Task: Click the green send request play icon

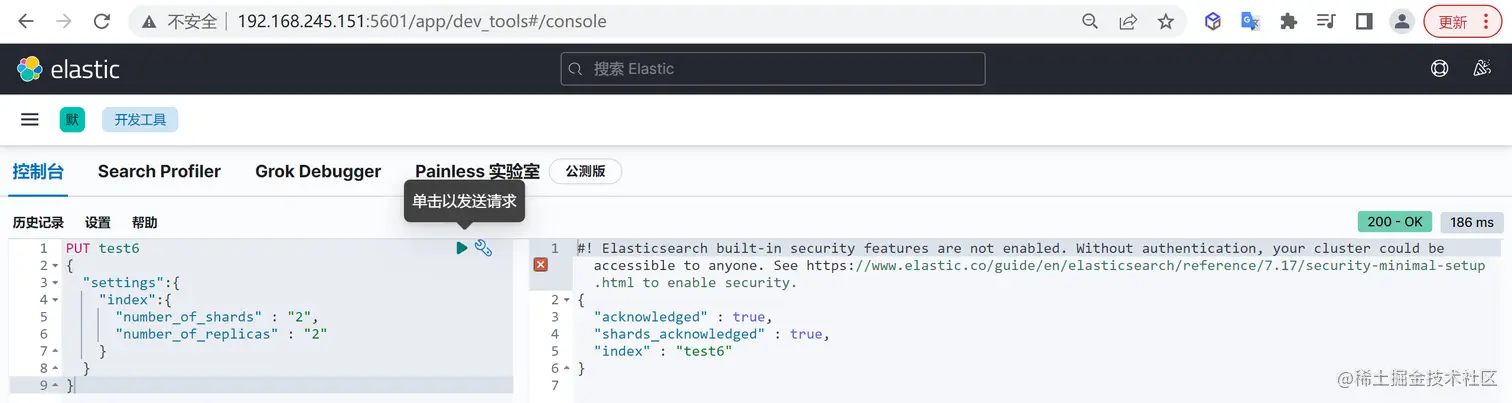Action: coord(461,248)
